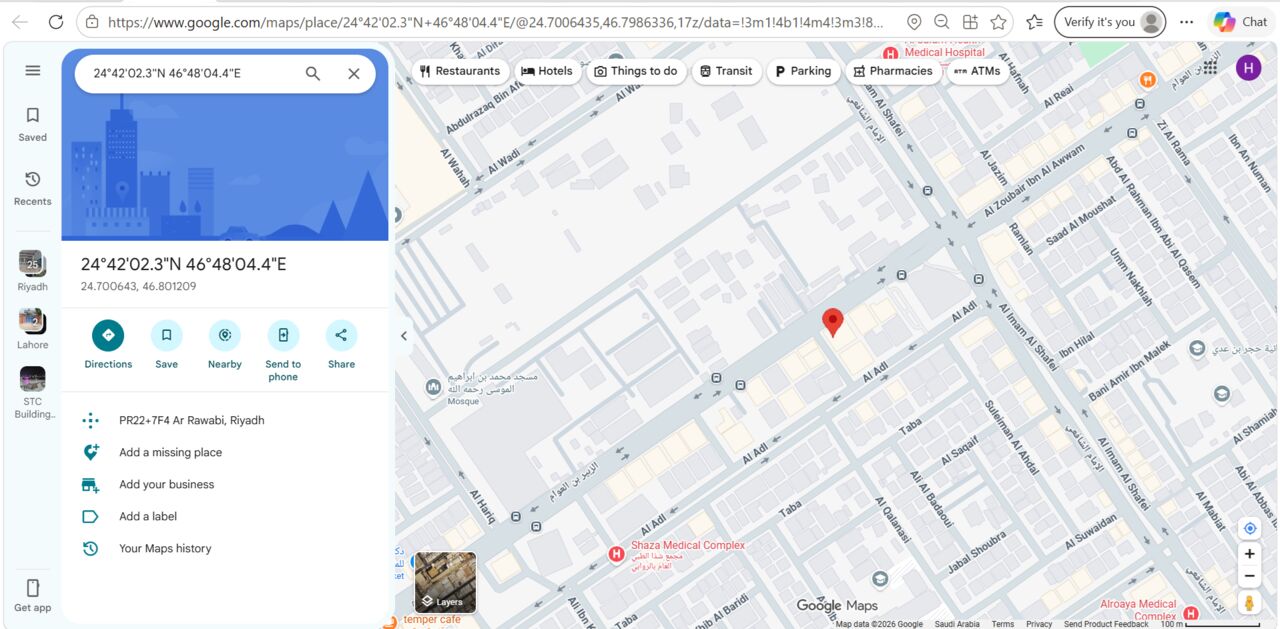Search Nearby the pinned location

225,345
